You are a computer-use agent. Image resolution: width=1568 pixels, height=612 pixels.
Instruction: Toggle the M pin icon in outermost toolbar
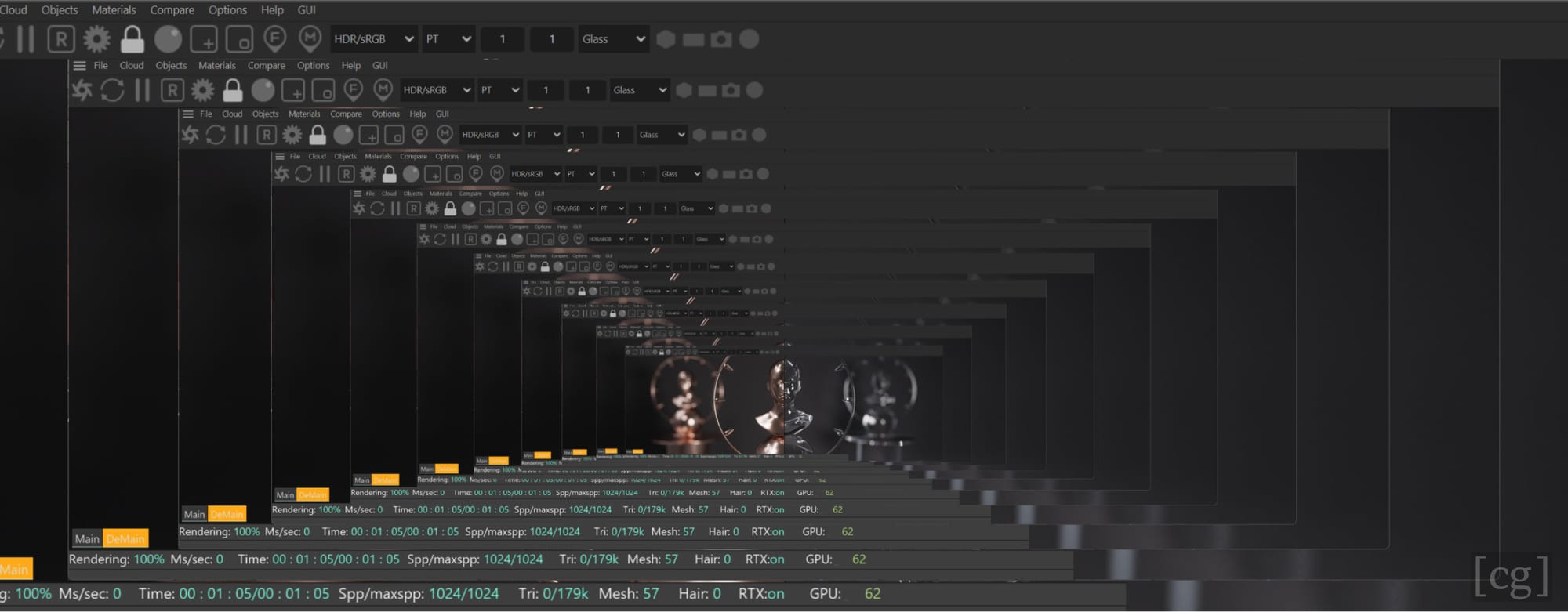[x=310, y=38]
